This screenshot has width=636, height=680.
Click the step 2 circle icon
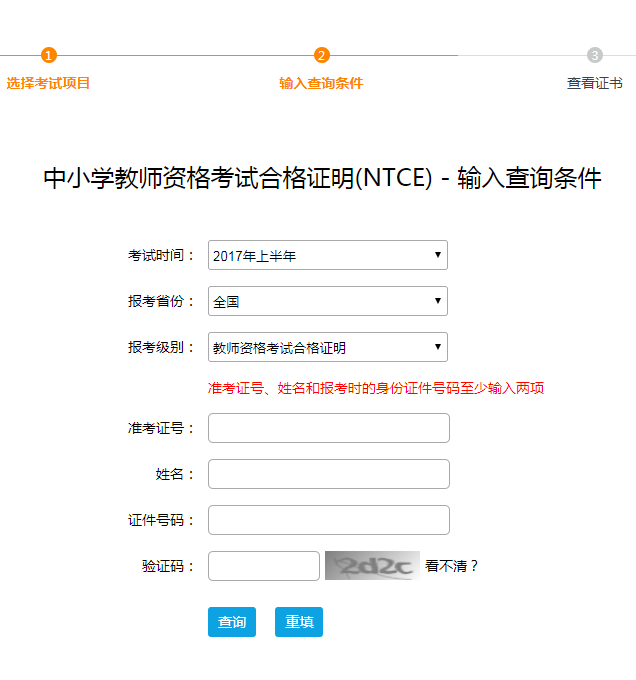point(321,55)
